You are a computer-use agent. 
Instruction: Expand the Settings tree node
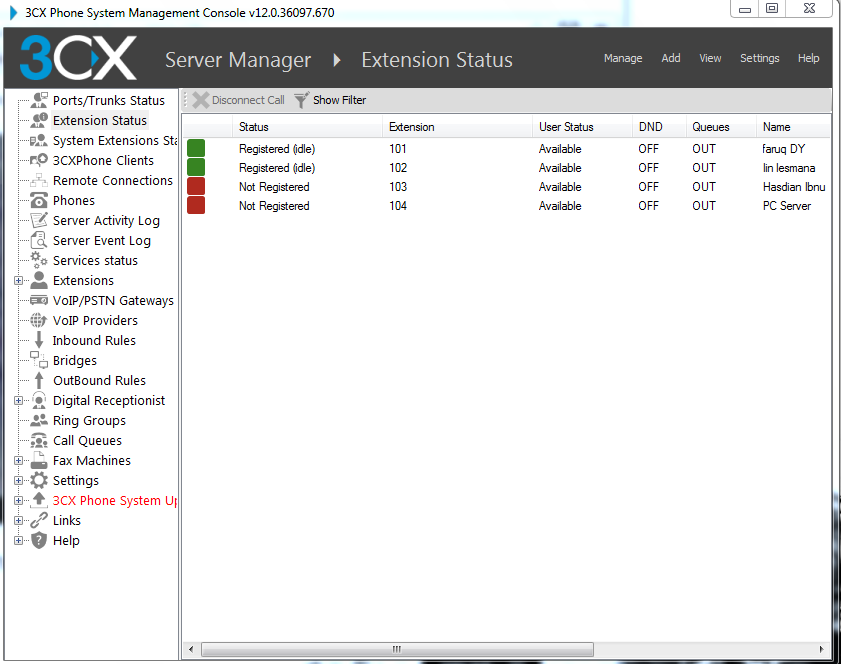pyautogui.click(x=18, y=481)
